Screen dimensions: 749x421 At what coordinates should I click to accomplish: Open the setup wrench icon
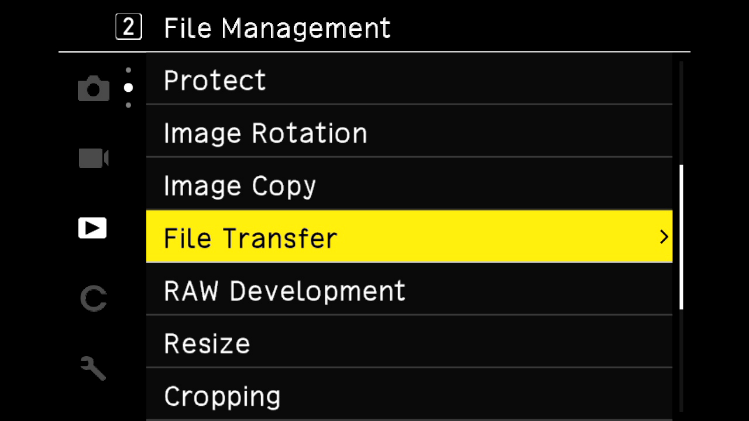pos(93,368)
